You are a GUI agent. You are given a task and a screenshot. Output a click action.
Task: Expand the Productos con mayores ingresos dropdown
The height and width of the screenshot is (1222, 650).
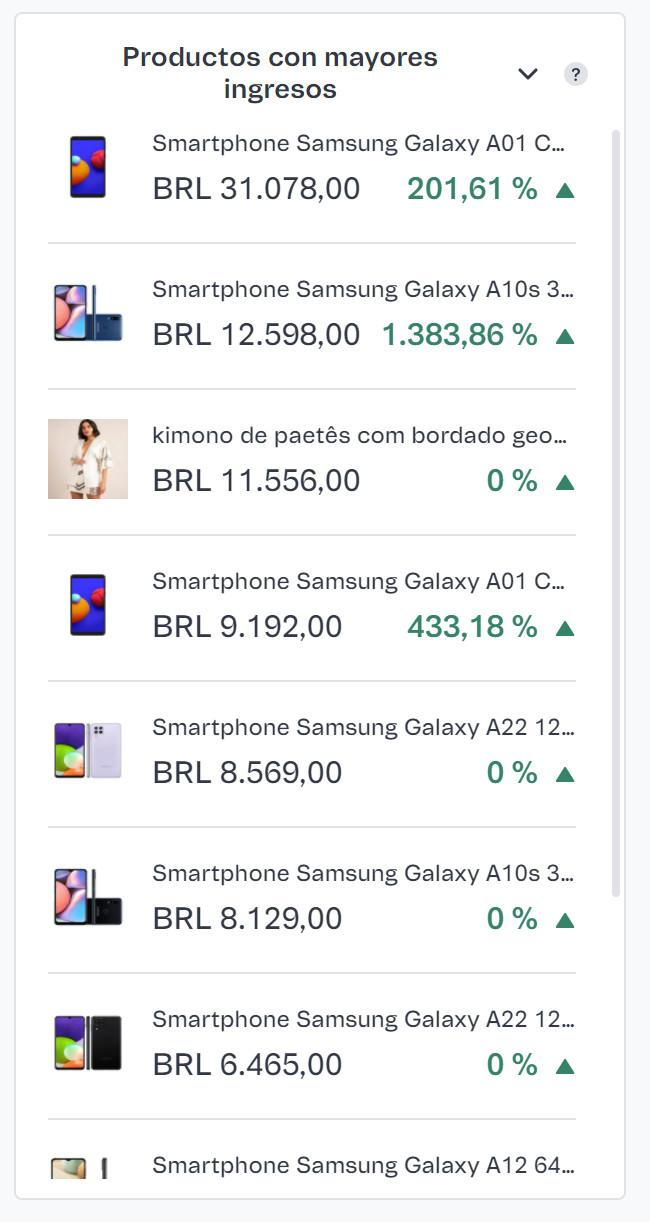[528, 74]
